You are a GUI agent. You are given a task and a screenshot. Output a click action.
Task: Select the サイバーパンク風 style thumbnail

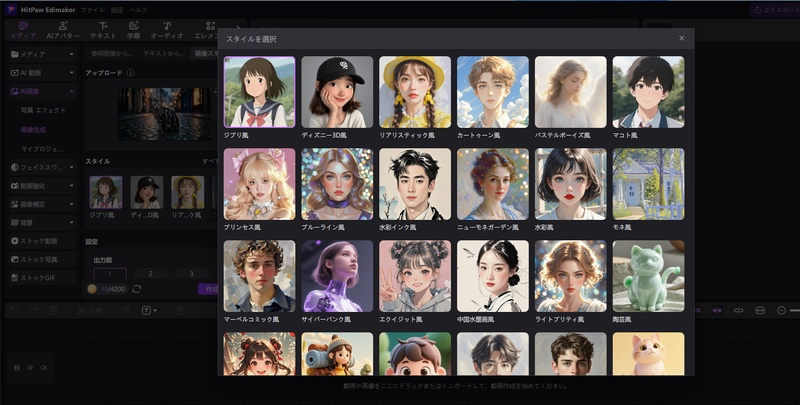(337, 276)
